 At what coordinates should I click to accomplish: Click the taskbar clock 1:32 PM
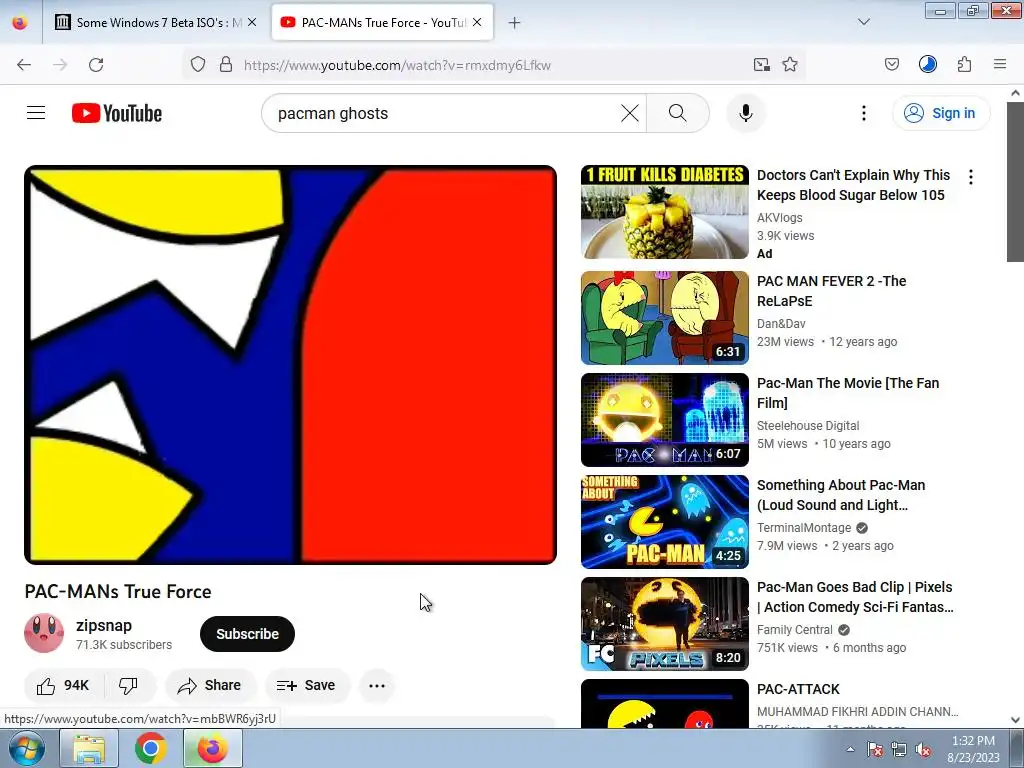(974, 748)
